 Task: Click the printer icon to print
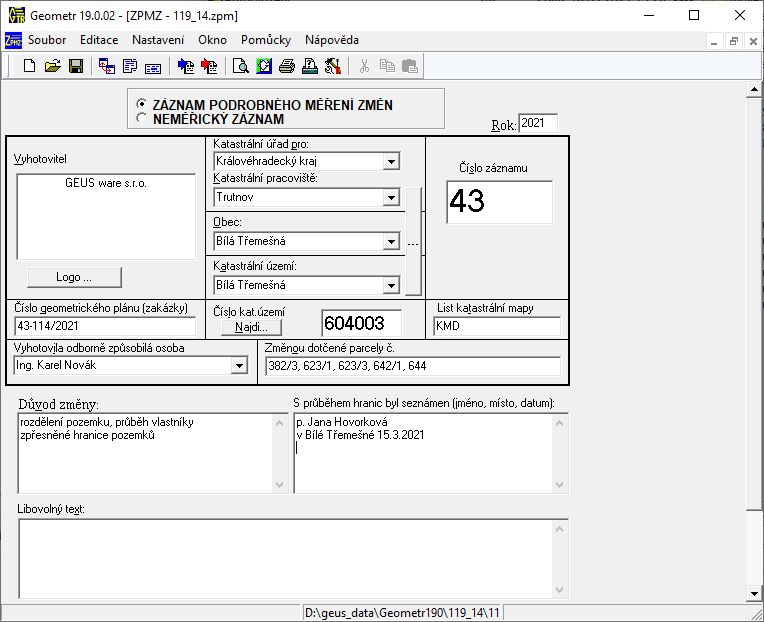[287, 67]
